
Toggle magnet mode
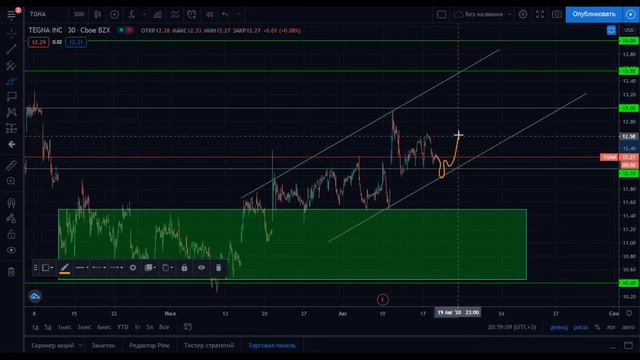pyautogui.click(x=11, y=202)
